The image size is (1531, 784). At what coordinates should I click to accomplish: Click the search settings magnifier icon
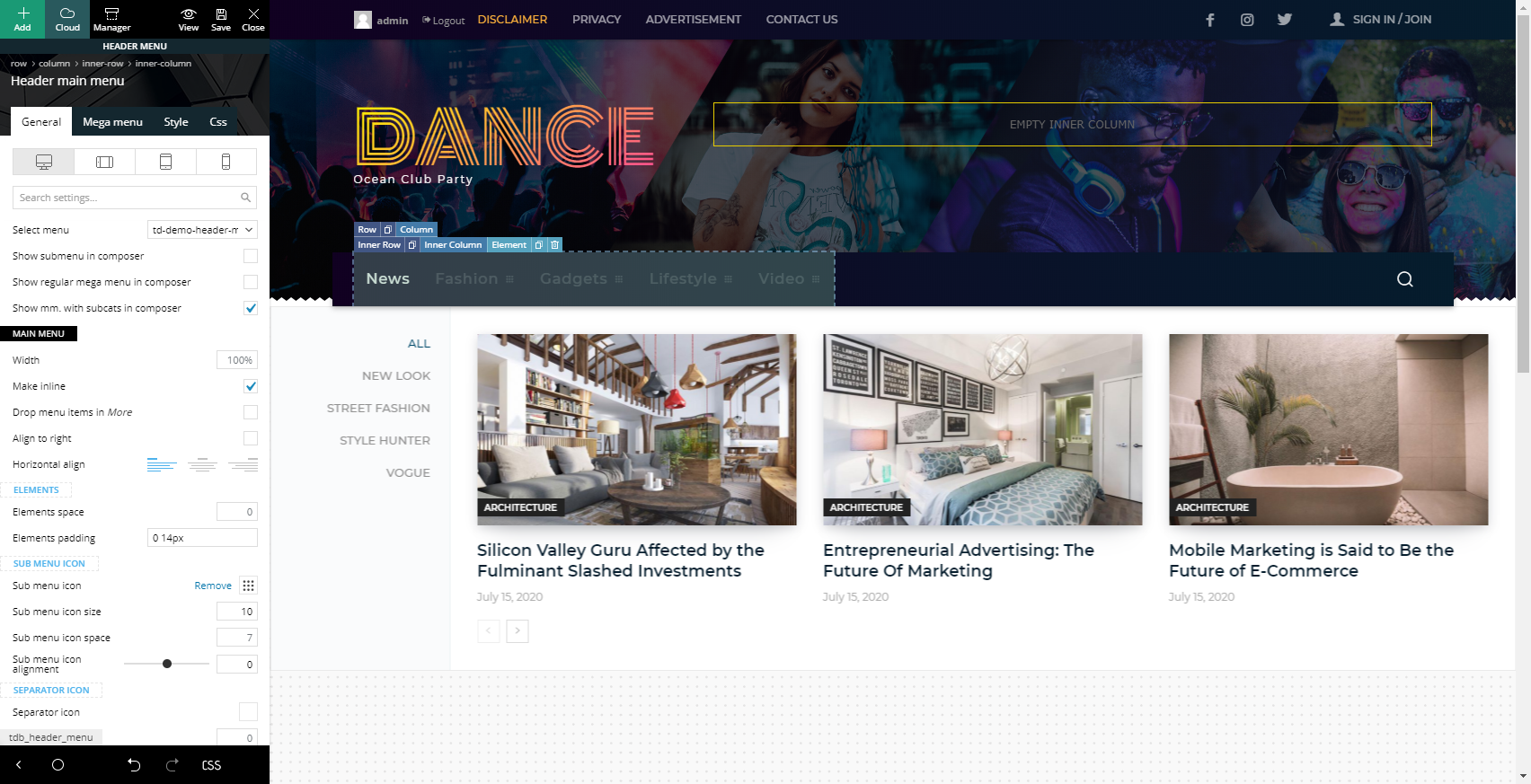(x=245, y=198)
